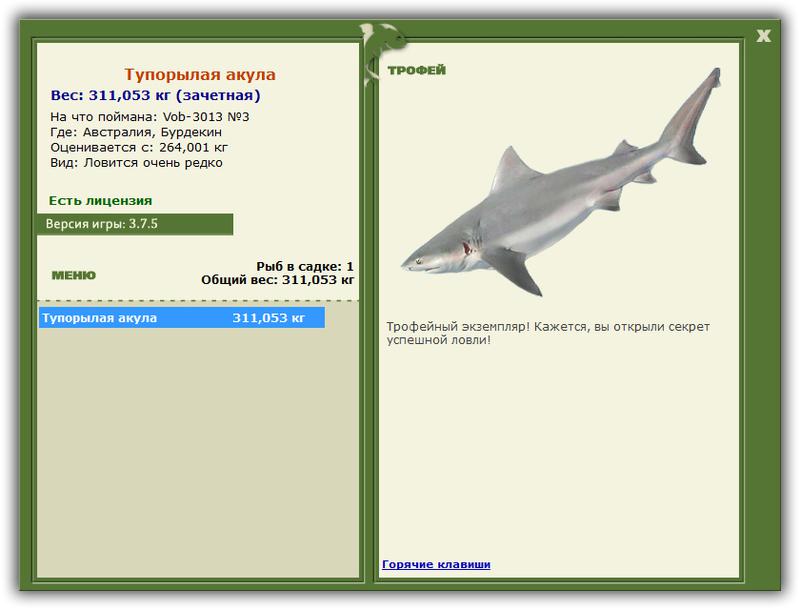Click the Вес: 311,053 кг (зачетная) text

coord(156,95)
